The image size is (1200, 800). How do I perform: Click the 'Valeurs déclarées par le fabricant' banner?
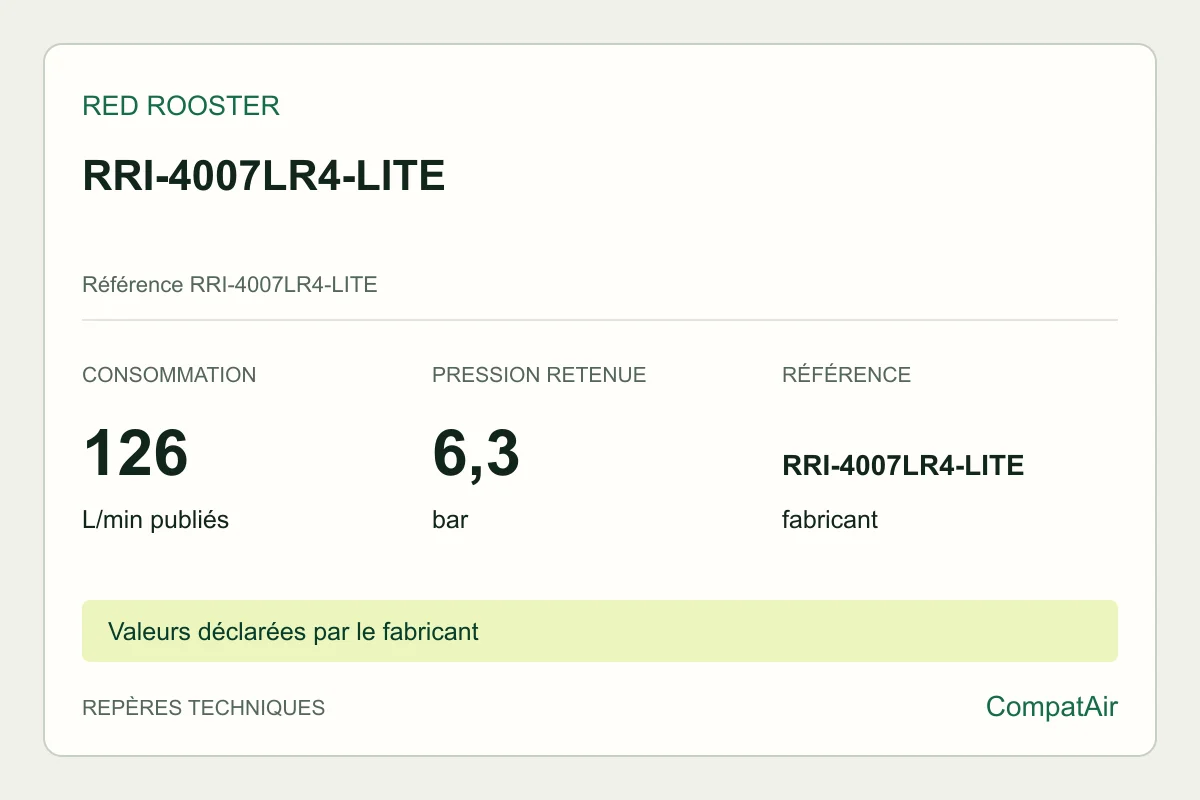[x=600, y=631]
